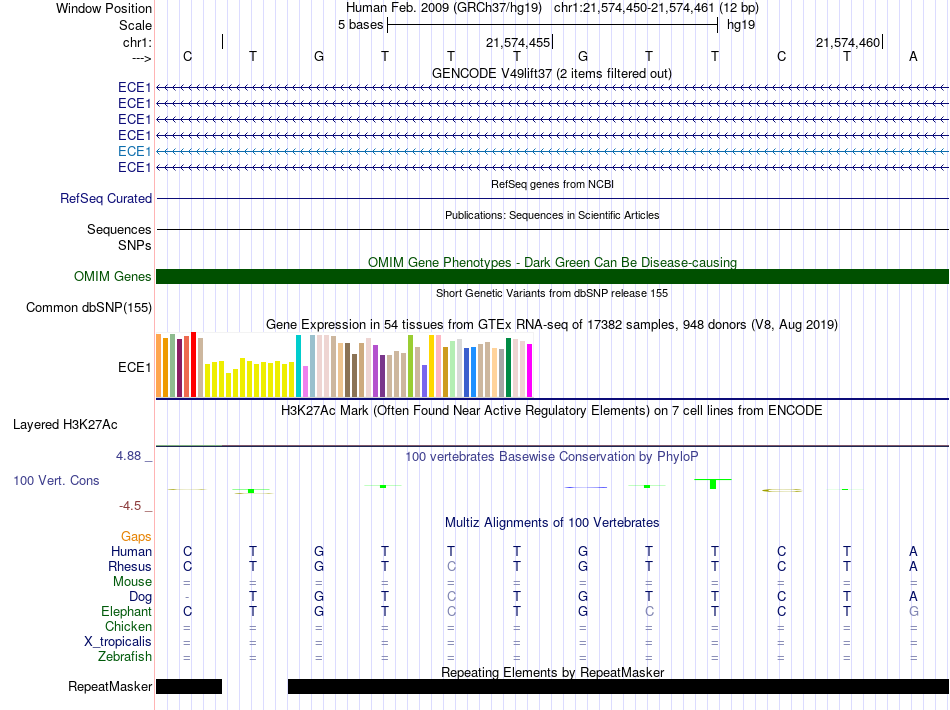The image size is (950, 710).
Task: Open the RefSeq Curated track label
Action: (106, 199)
